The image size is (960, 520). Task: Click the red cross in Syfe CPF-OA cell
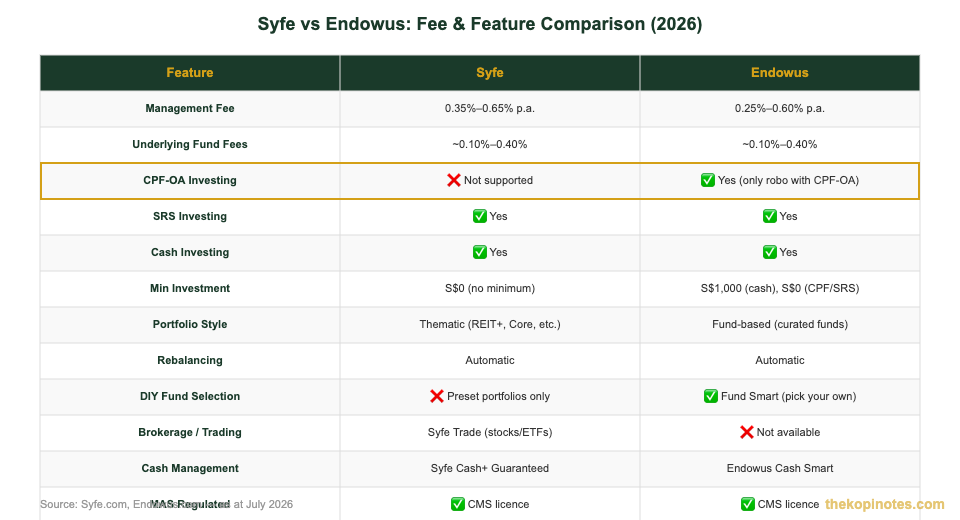tap(454, 180)
